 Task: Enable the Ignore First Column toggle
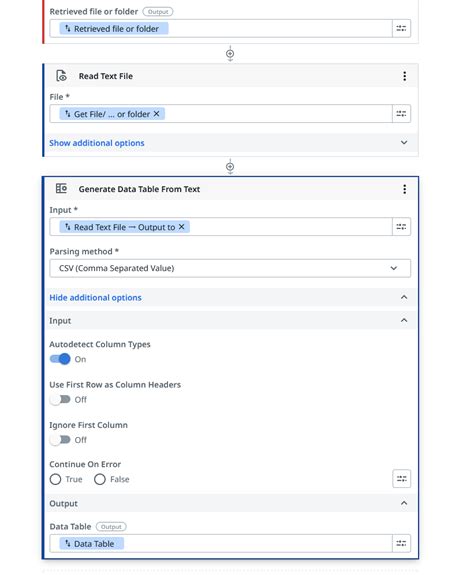click(x=60, y=440)
